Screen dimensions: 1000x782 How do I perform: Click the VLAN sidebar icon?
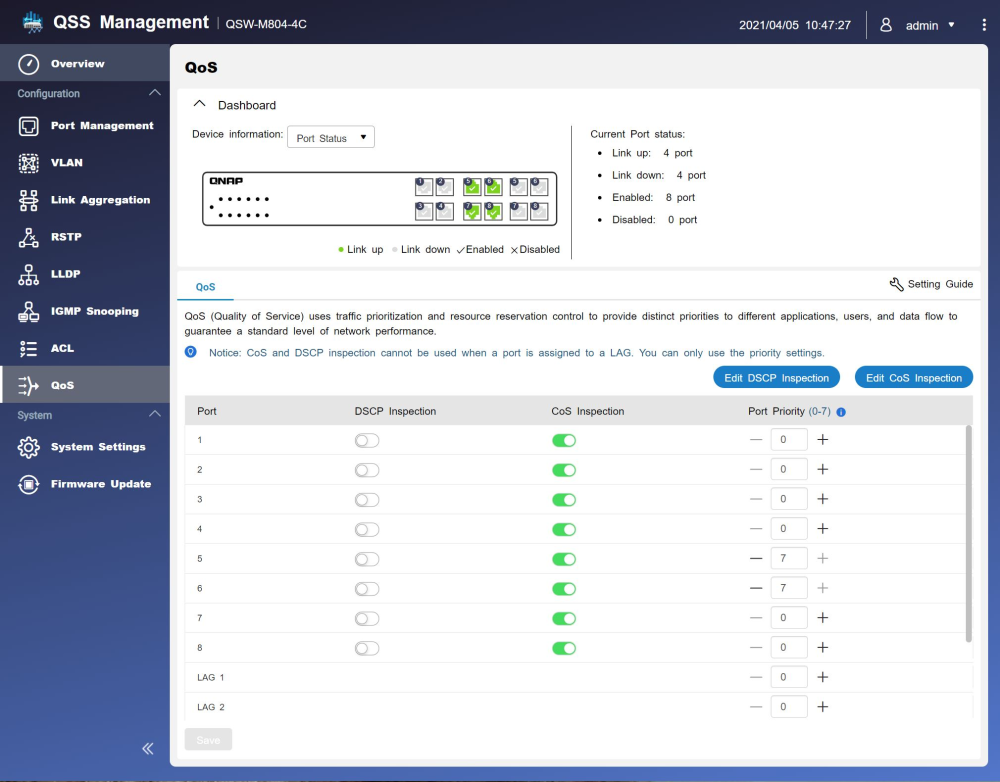pyautogui.click(x=29, y=163)
